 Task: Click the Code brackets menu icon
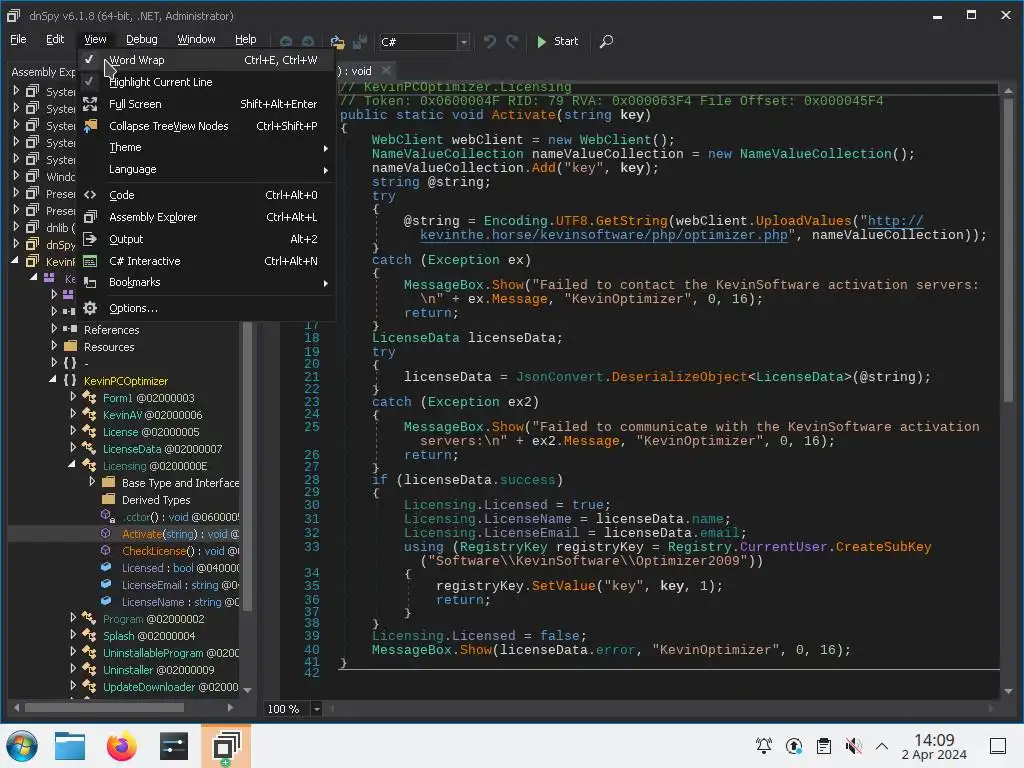[90, 195]
